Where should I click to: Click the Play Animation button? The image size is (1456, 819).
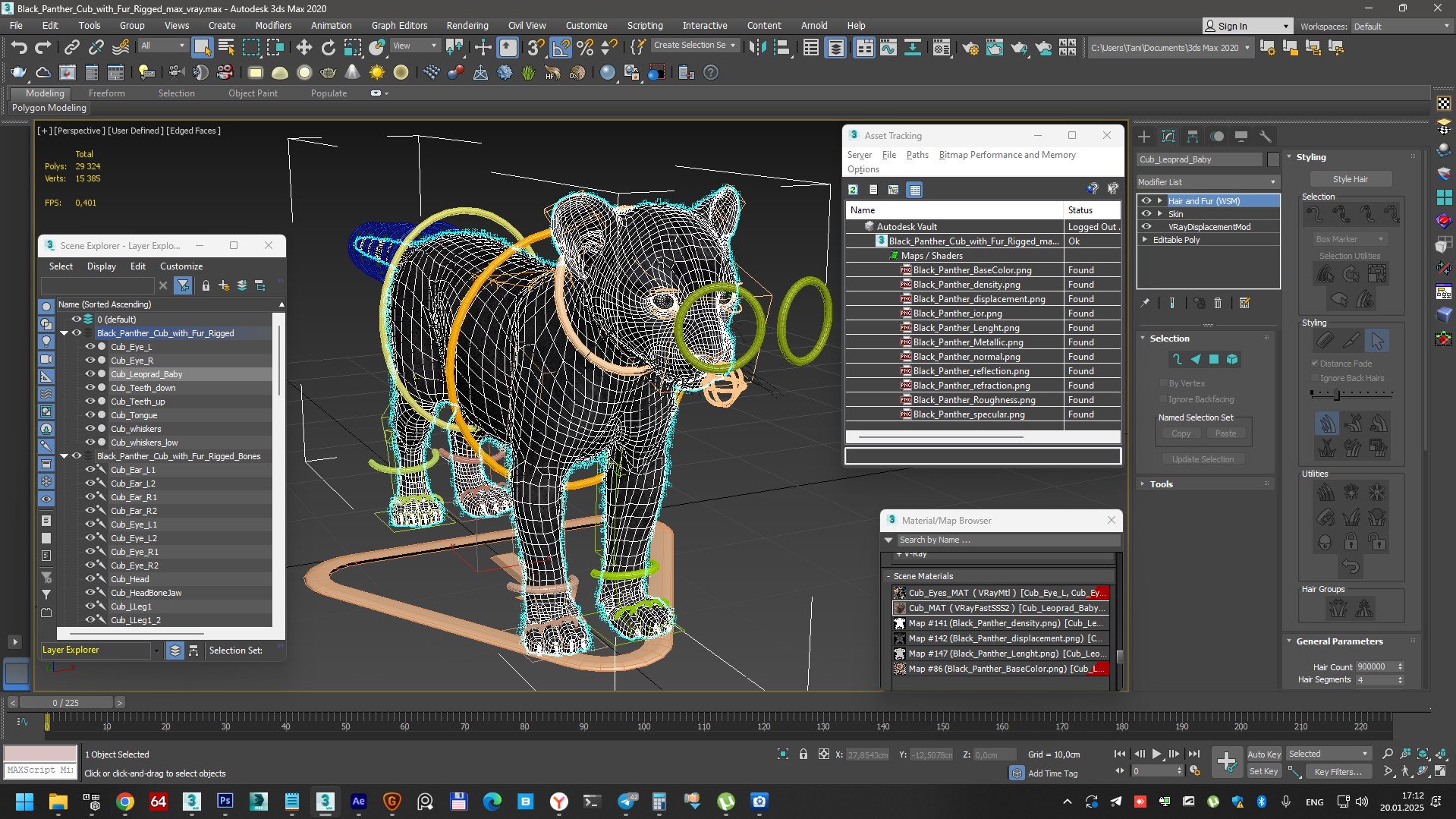click(x=1156, y=754)
